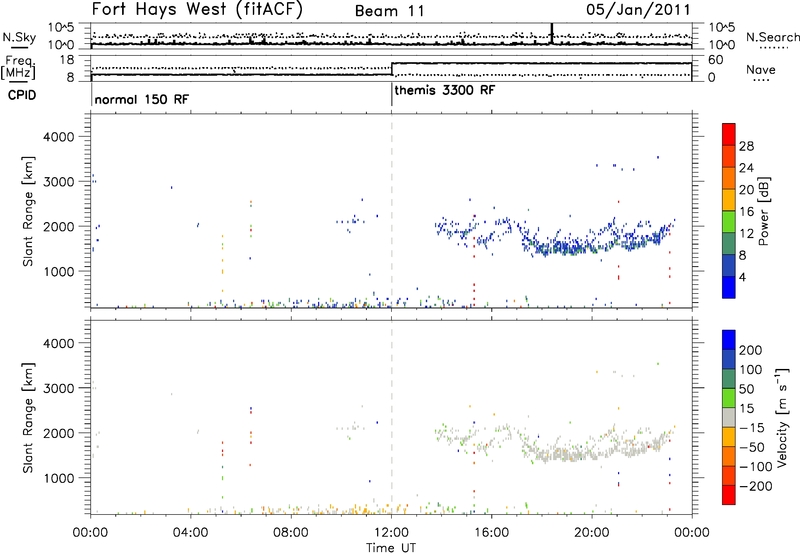Select the 'themis 3300 RF' CPID text
The width and height of the screenshot is (800, 554).
[x=444, y=90]
